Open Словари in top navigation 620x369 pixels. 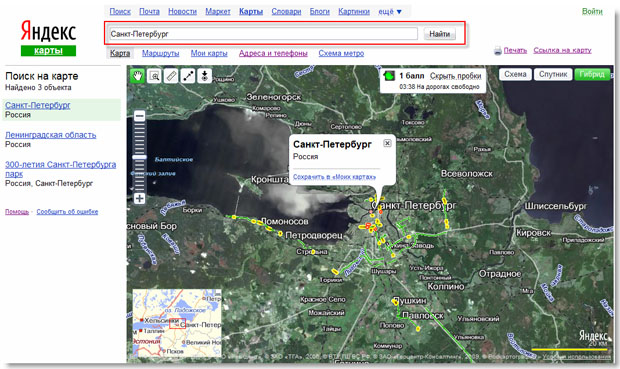286,11
